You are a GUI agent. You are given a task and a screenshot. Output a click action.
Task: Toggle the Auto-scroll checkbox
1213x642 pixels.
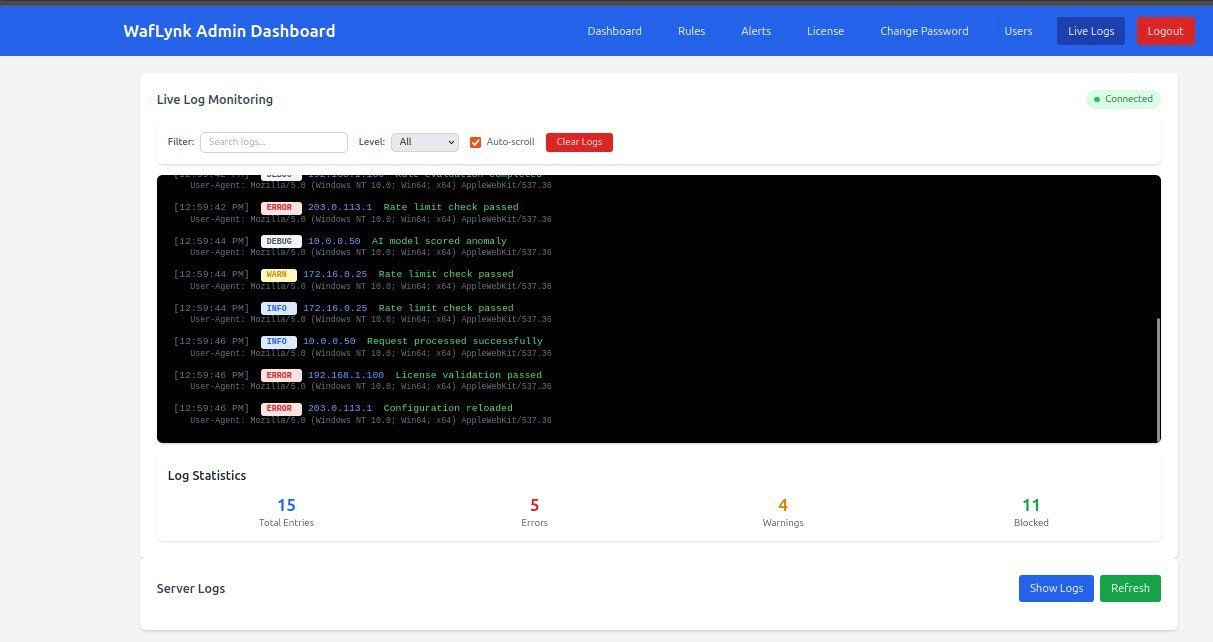click(476, 142)
